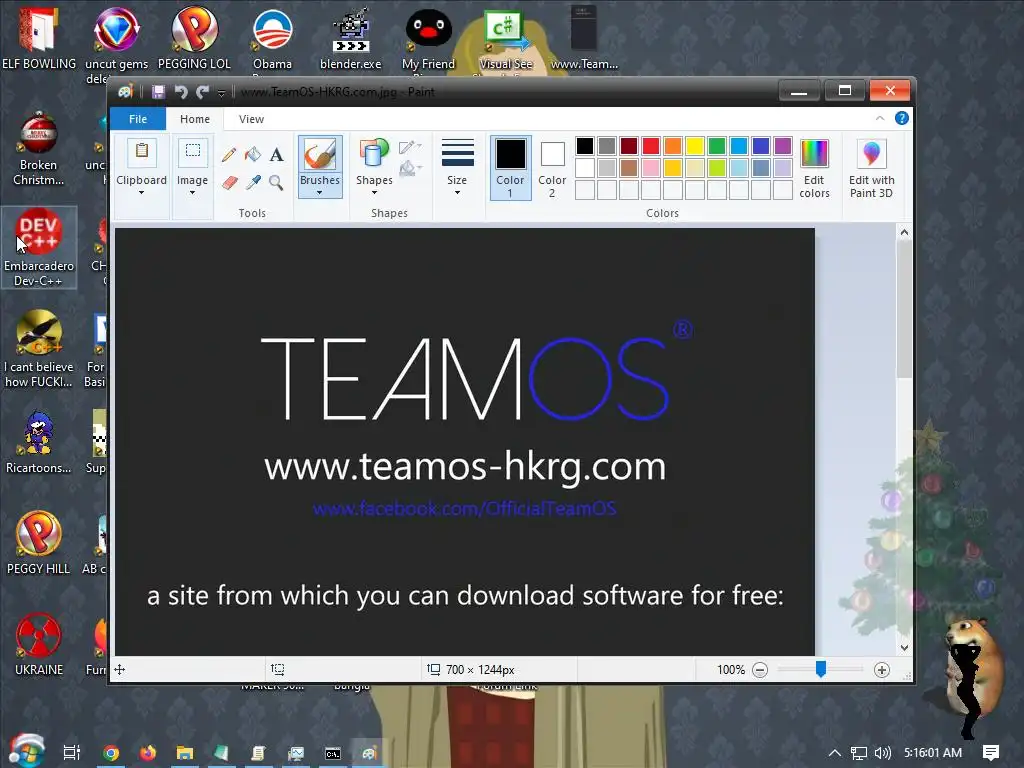
Task: Show hidden system tray icons
Action: [835, 753]
